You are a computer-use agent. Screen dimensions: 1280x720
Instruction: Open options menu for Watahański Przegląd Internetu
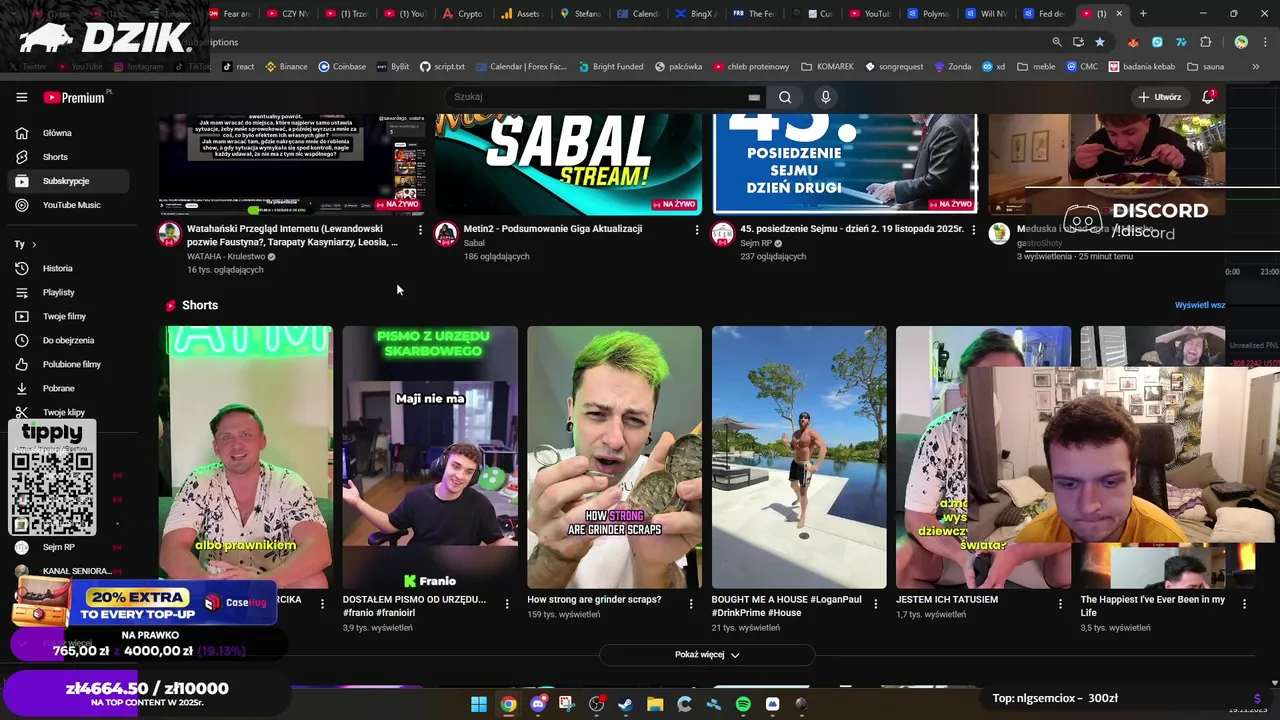pos(420,230)
